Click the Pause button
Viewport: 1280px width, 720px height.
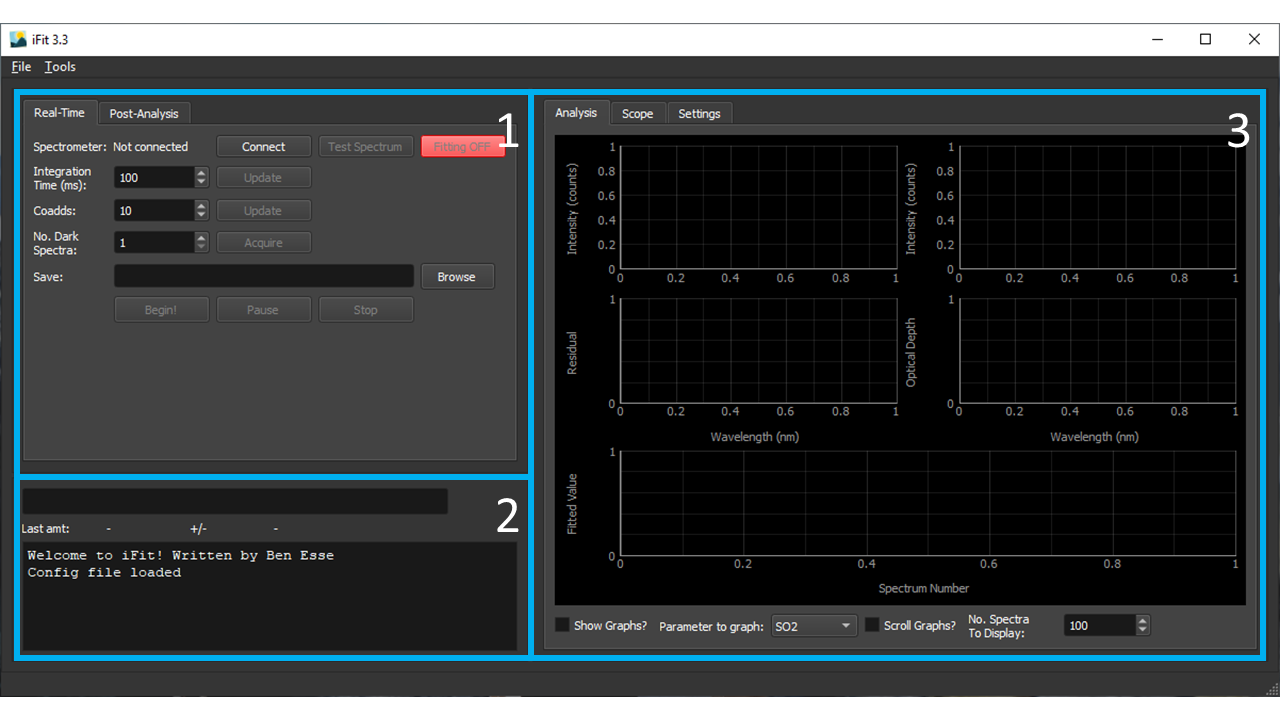click(264, 310)
